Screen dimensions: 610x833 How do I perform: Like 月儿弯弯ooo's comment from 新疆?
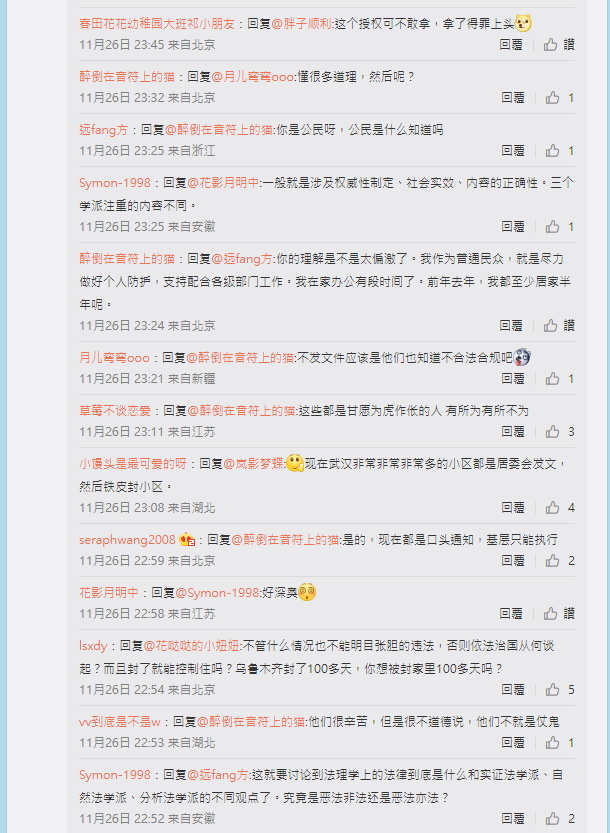pyautogui.click(x=552, y=378)
